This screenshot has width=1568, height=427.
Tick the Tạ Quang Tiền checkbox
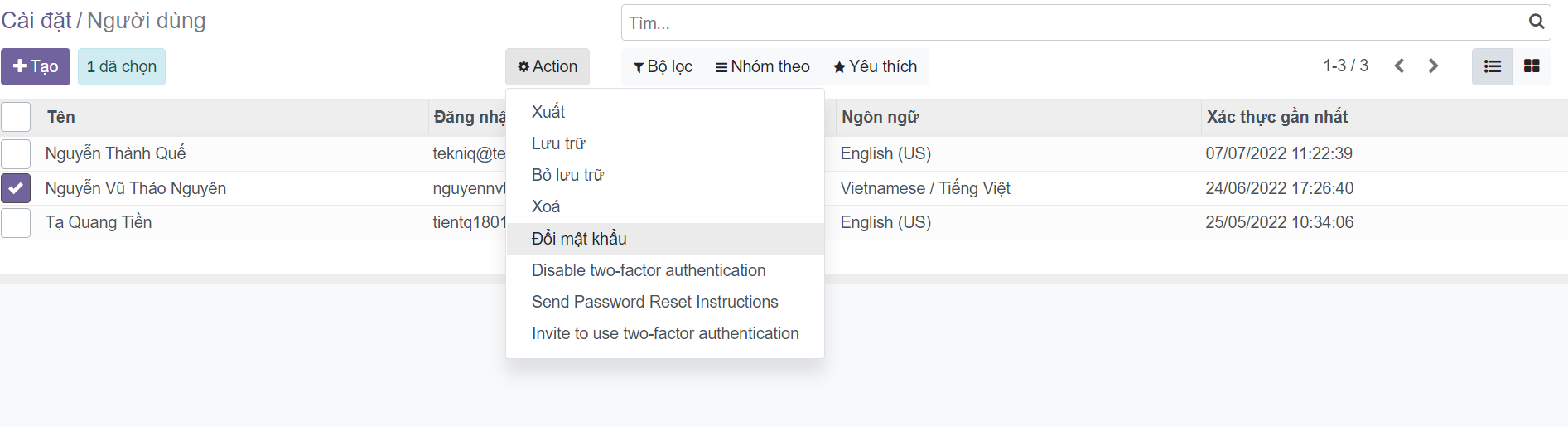click(16, 222)
